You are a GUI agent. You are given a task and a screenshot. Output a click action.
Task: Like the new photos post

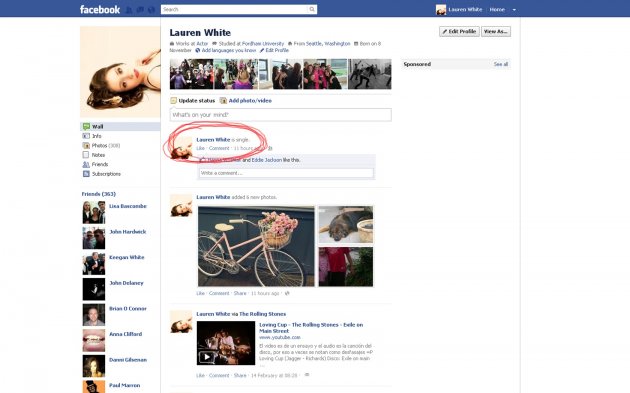click(x=200, y=293)
